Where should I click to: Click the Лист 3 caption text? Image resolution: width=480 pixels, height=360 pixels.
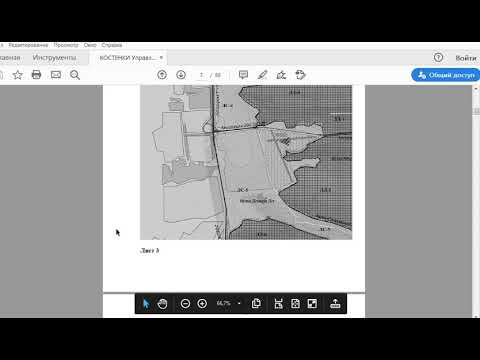pos(150,251)
